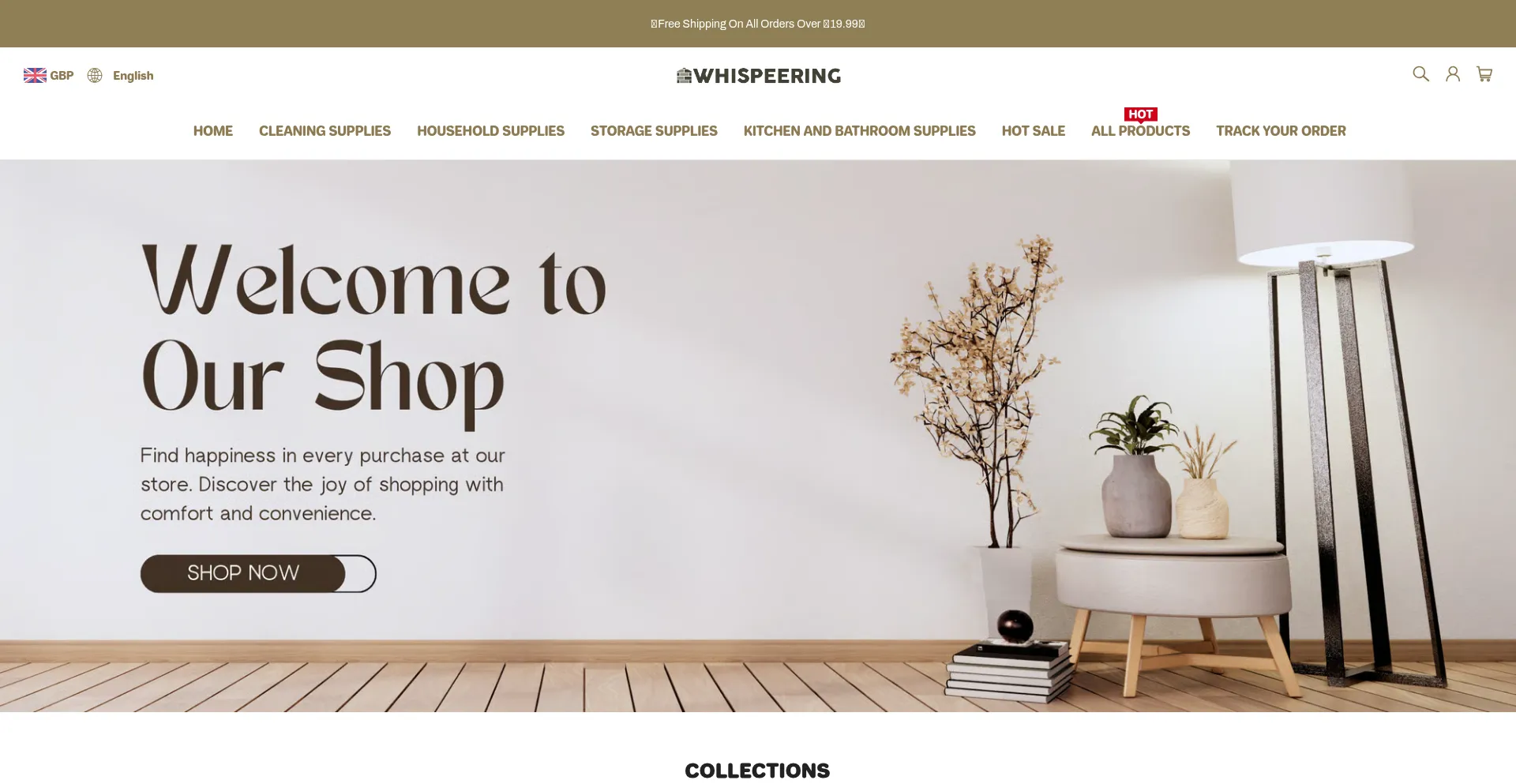The width and height of the screenshot is (1516, 784).
Task: Go to the HOME menu item
Action: [213, 131]
